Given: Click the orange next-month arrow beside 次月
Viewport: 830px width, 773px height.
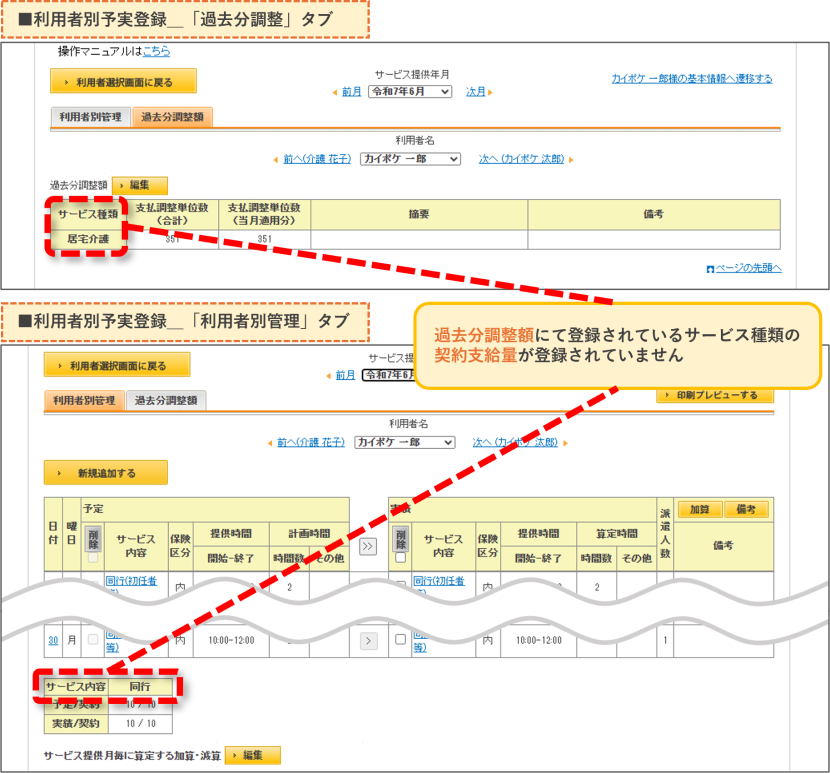Looking at the screenshot, I should click(x=490, y=93).
